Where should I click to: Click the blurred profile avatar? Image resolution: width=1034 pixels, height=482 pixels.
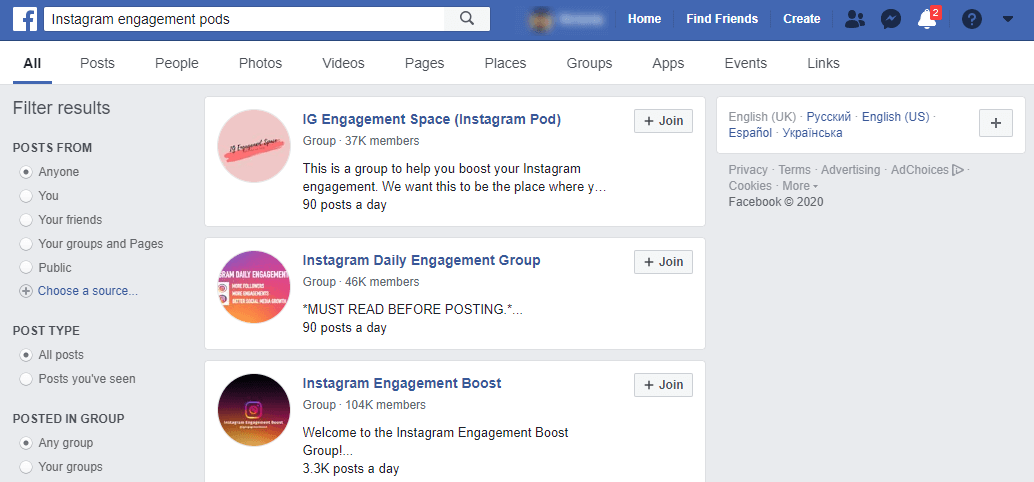tap(541, 19)
